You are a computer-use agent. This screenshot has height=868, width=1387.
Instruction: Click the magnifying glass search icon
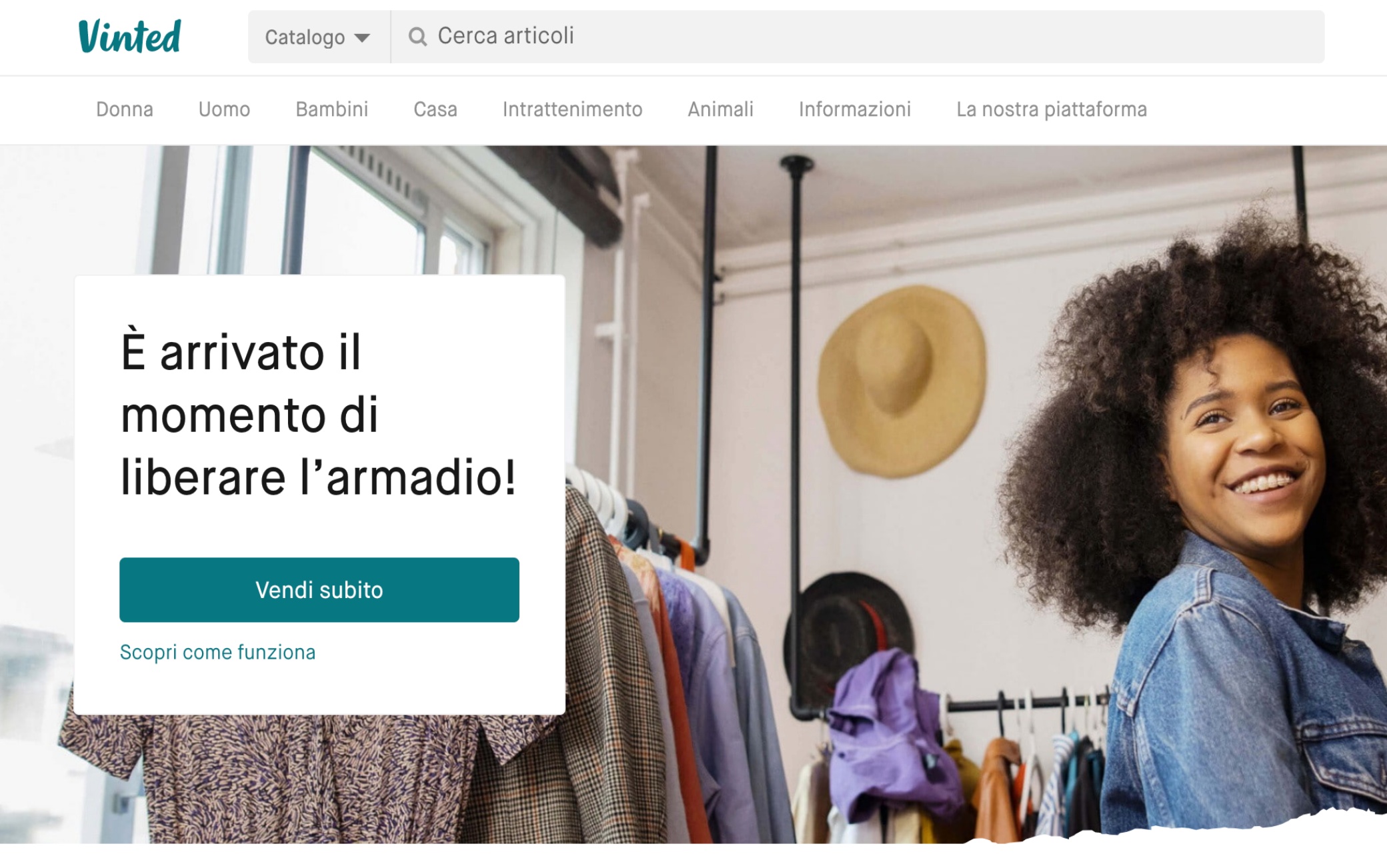point(417,37)
